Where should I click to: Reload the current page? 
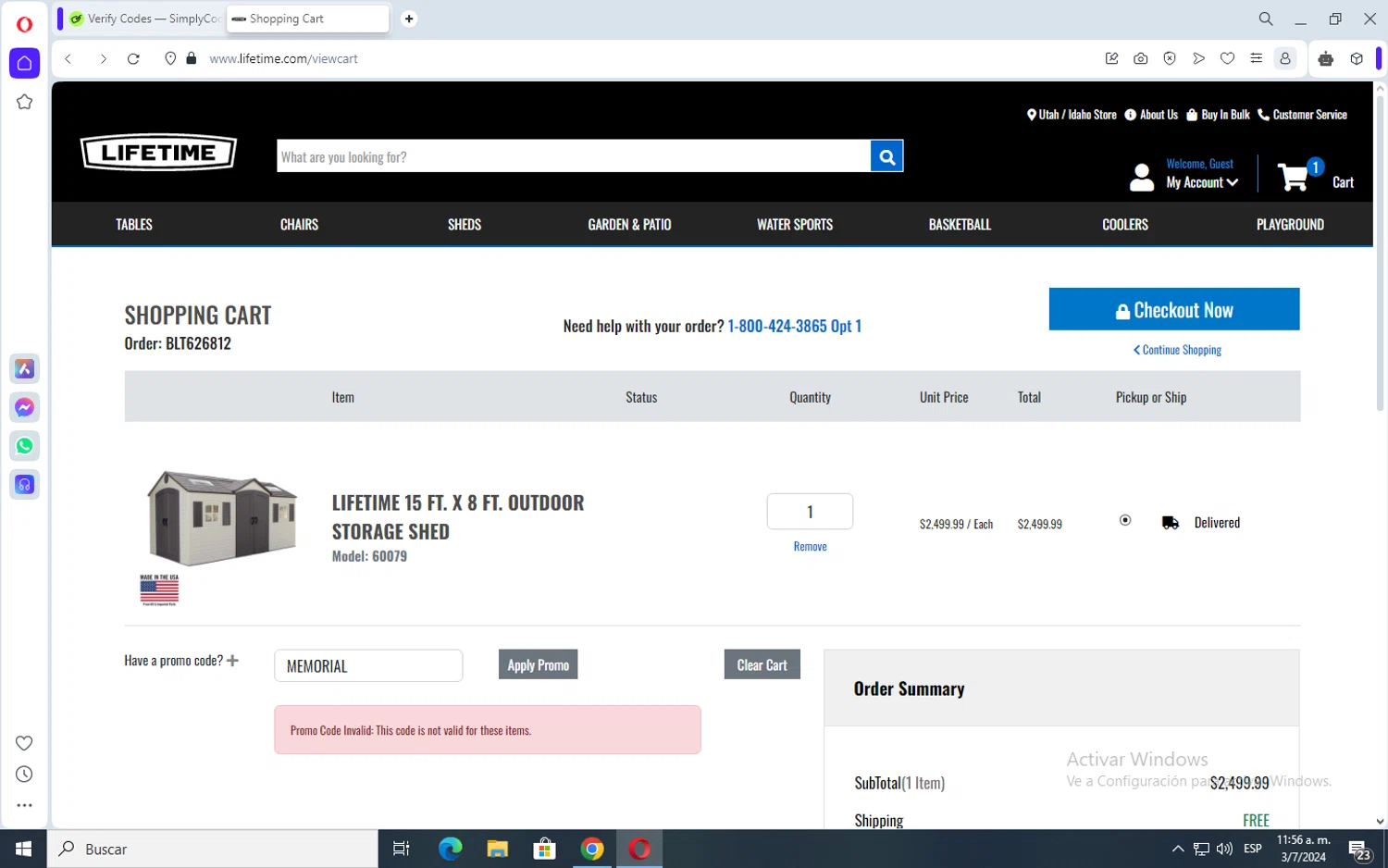pyautogui.click(x=133, y=58)
